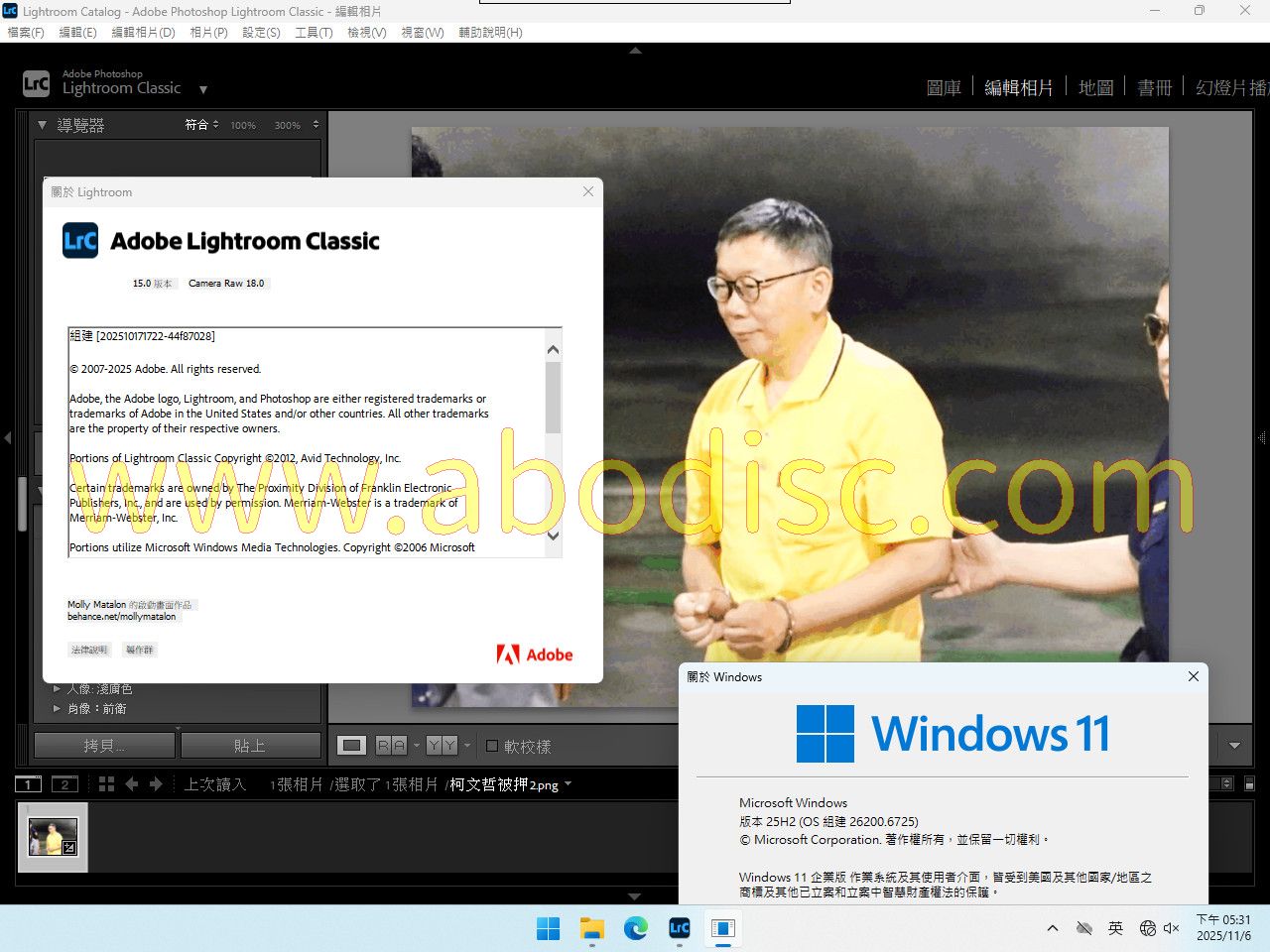Switch to the 圖庫 library module

pyautogui.click(x=943, y=88)
